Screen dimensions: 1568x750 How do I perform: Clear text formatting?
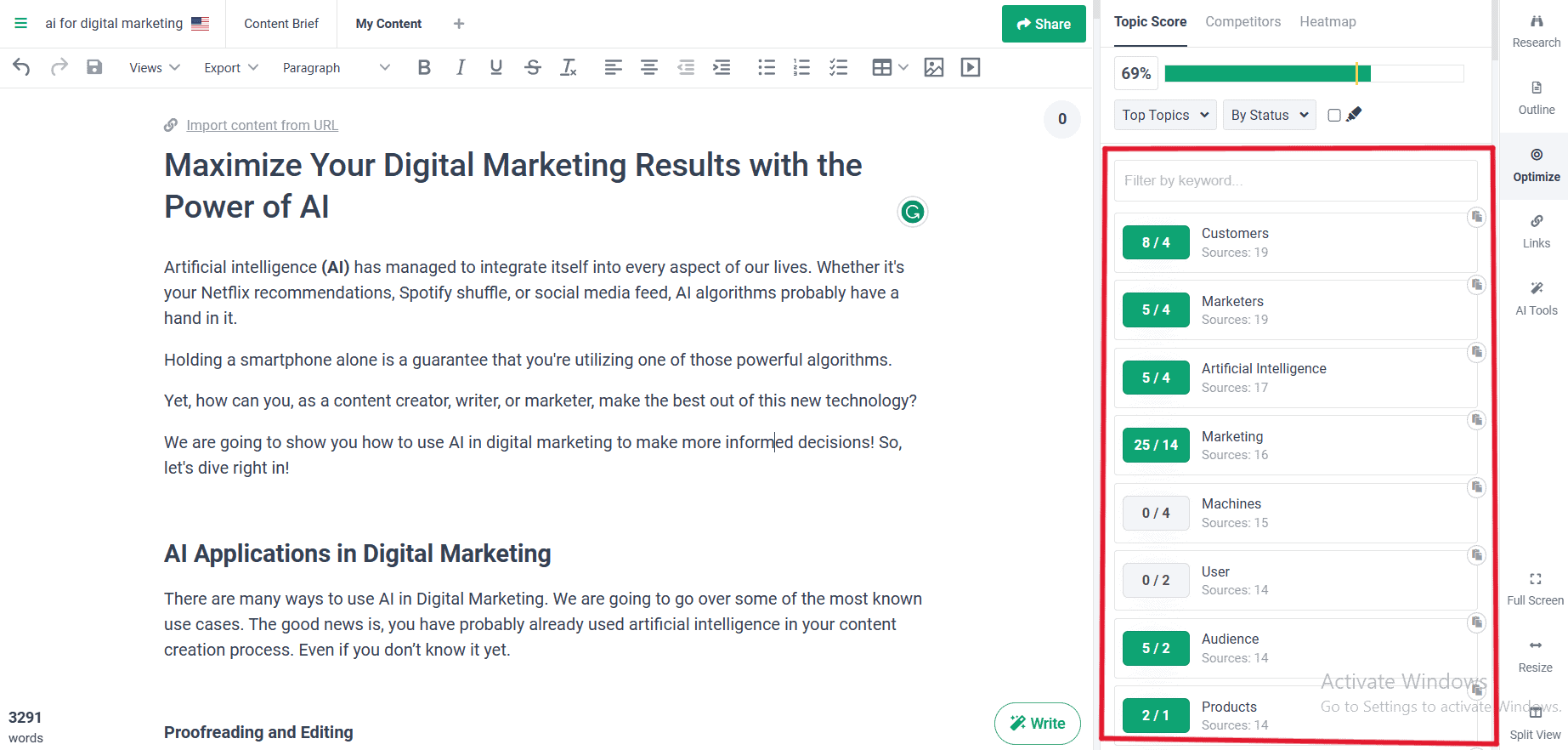[x=569, y=67]
